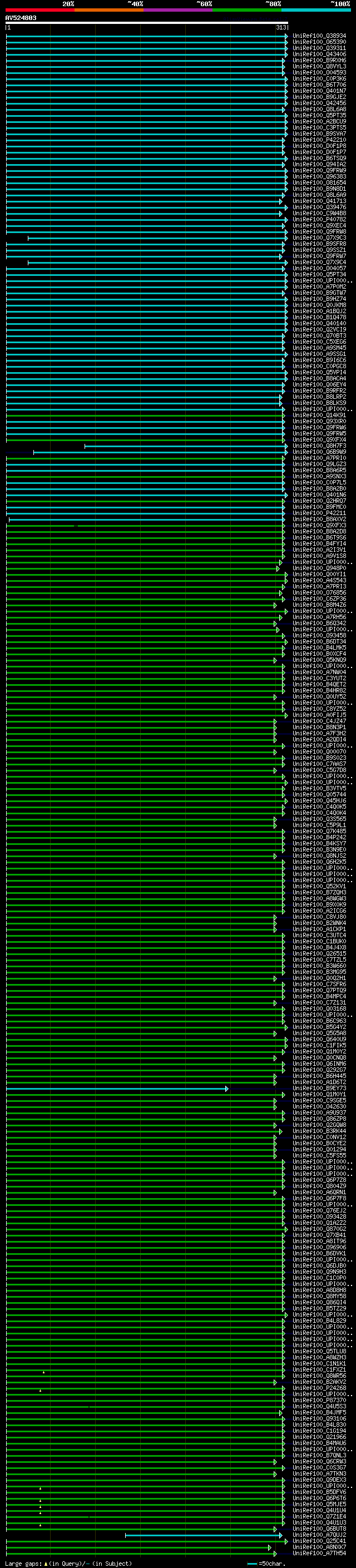Click the purple ~60% identity color segment

[x=179, y=11]
